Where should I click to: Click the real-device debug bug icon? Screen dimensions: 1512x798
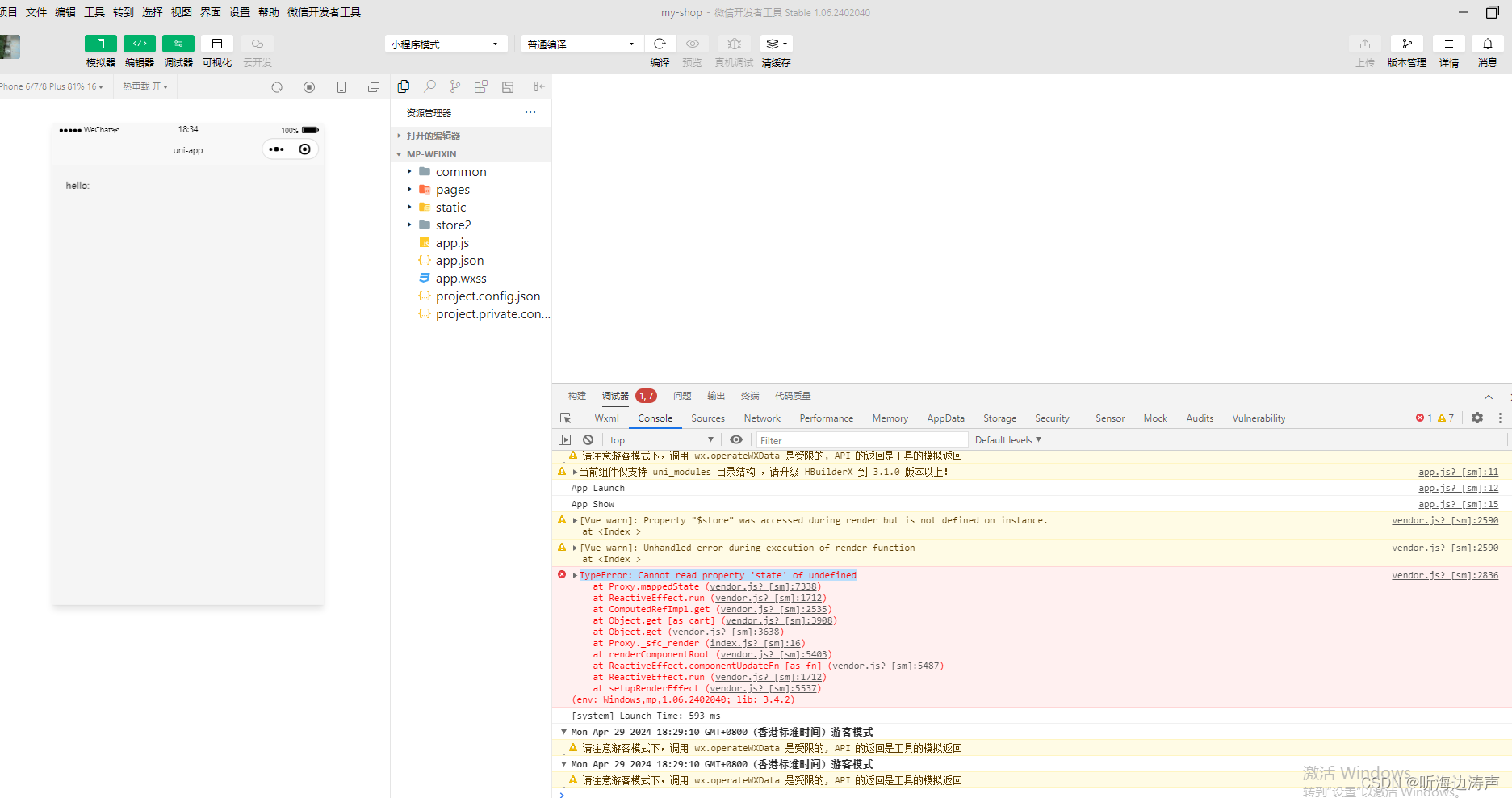click(x=734, y=44)
